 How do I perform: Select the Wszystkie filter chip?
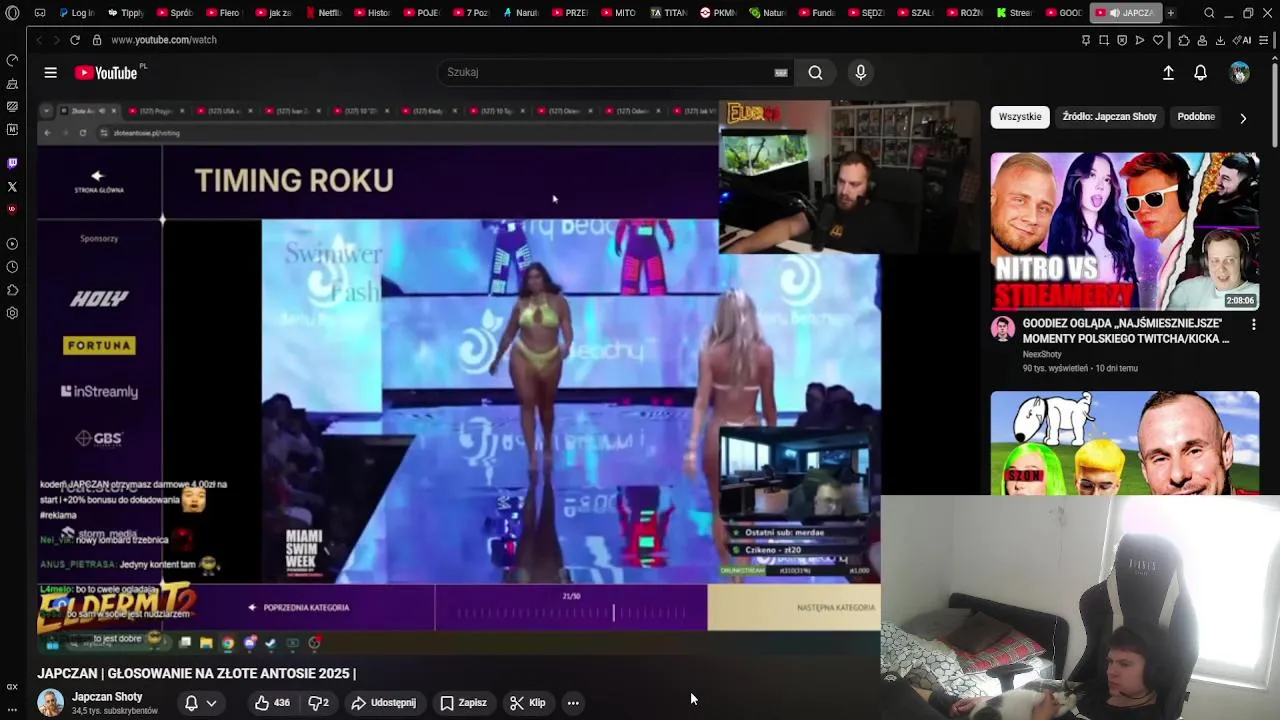point(1020,117)
